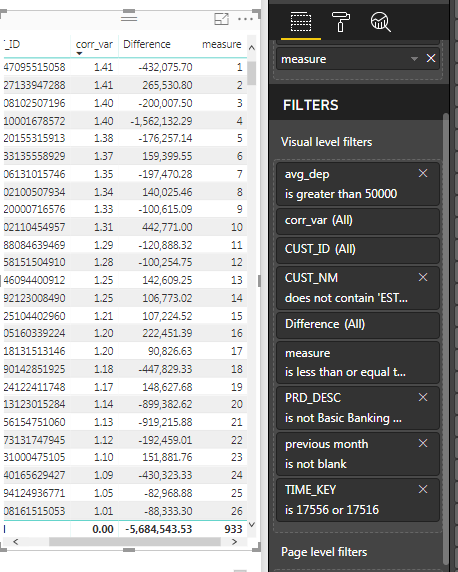Sort table by measure column header

pos(222,45)
